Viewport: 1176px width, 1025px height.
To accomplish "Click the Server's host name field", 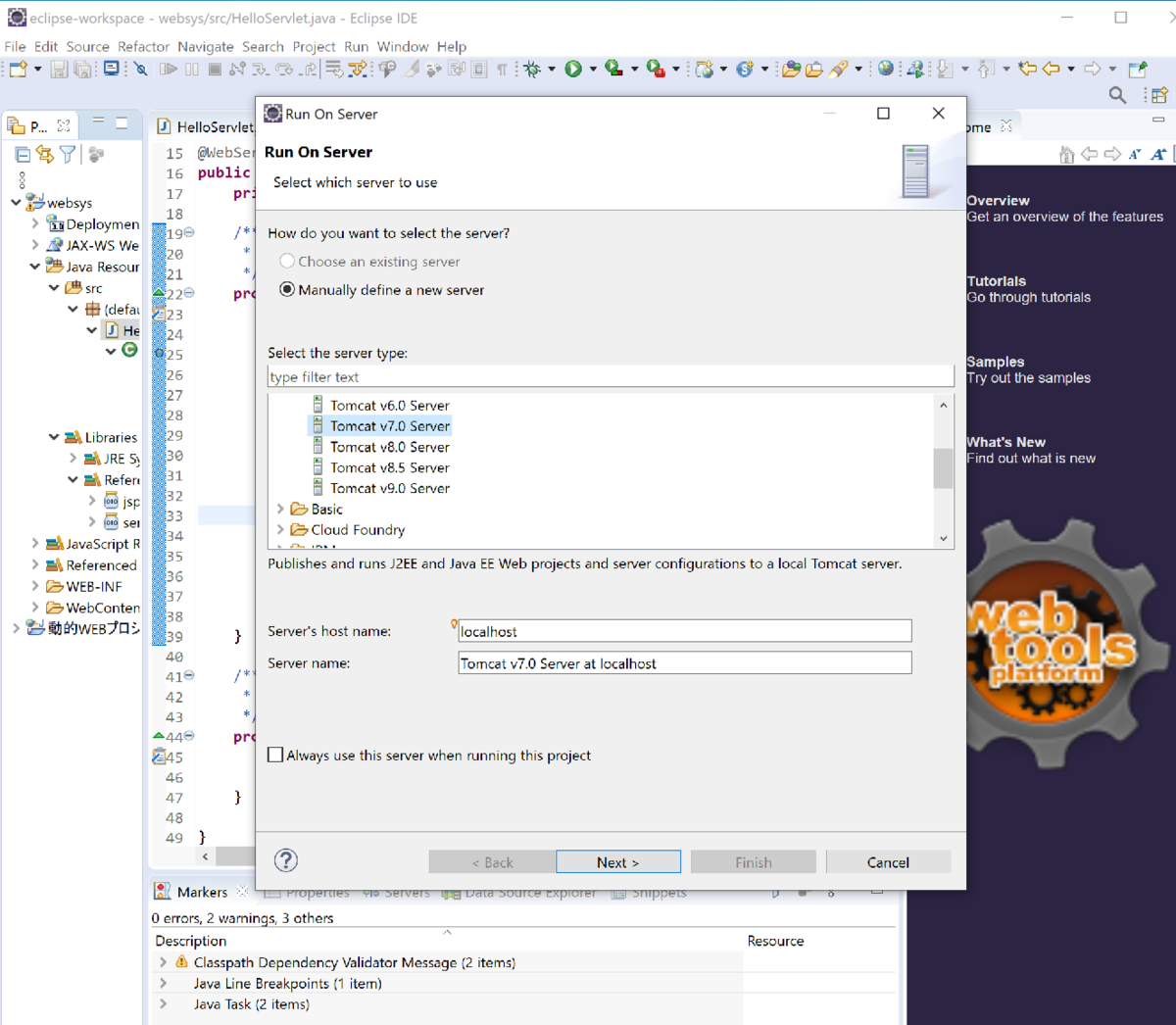I will coord(685,631).
